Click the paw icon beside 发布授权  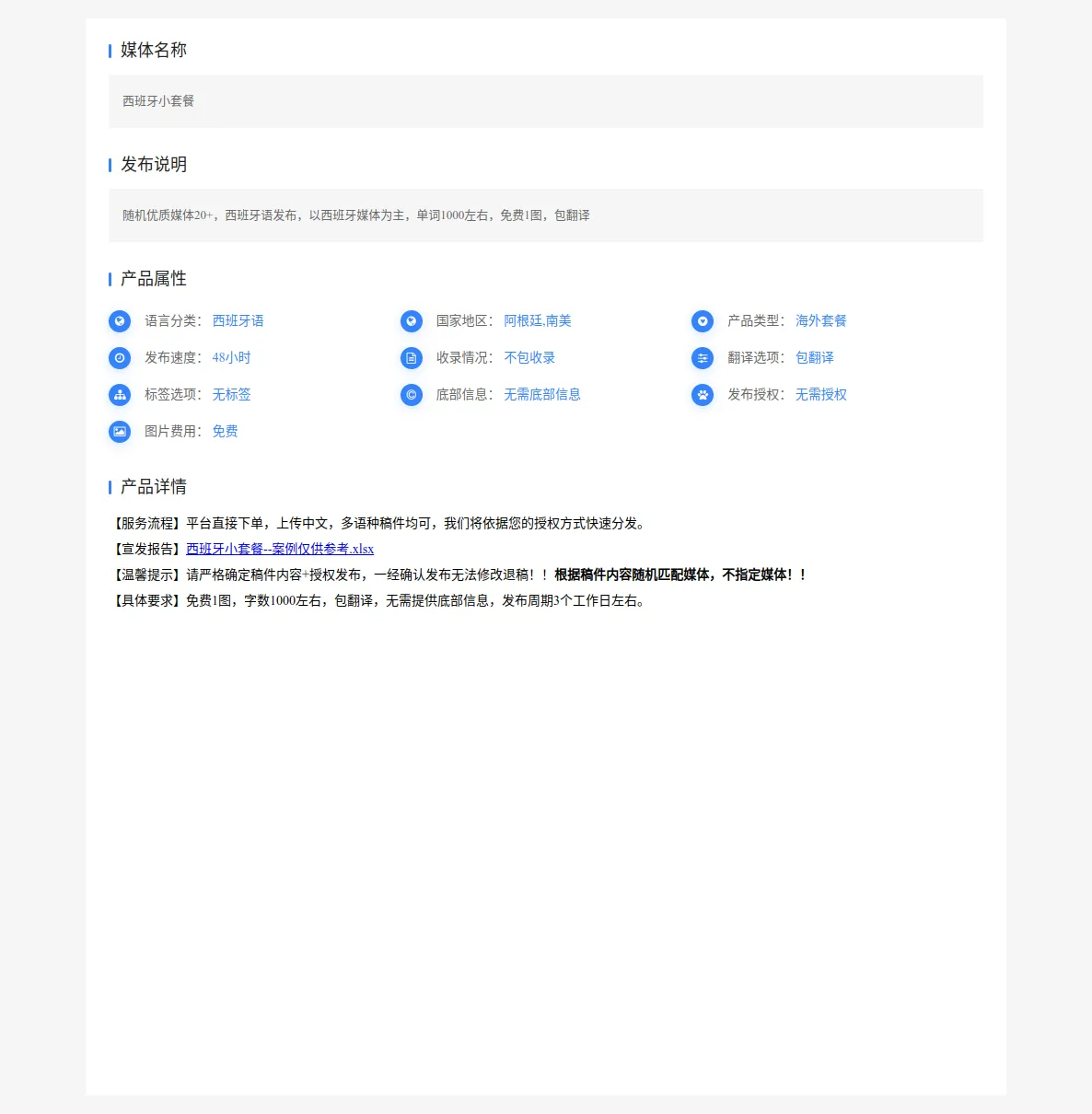pos(703,395)
